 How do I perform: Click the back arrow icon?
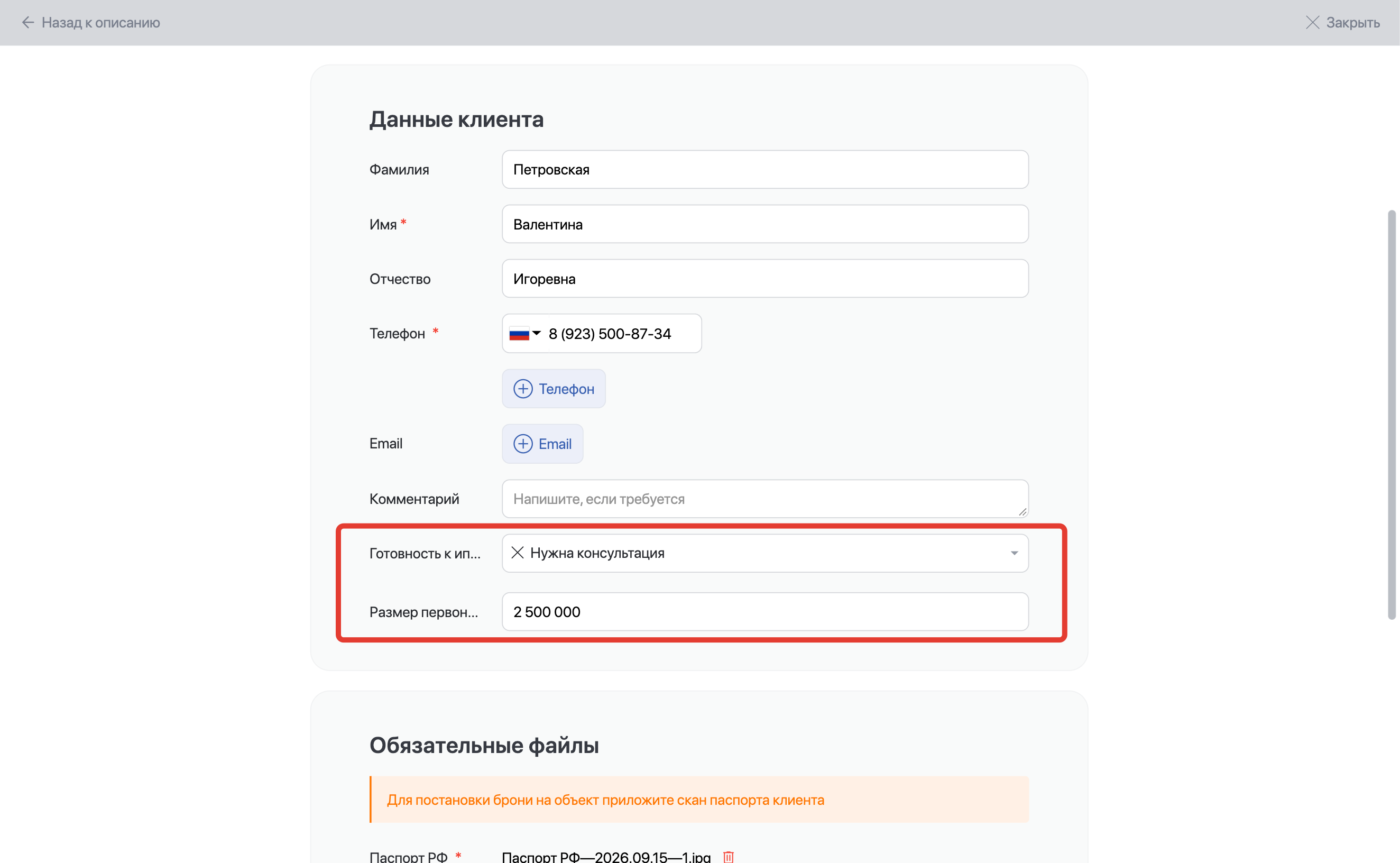point(28,22)
